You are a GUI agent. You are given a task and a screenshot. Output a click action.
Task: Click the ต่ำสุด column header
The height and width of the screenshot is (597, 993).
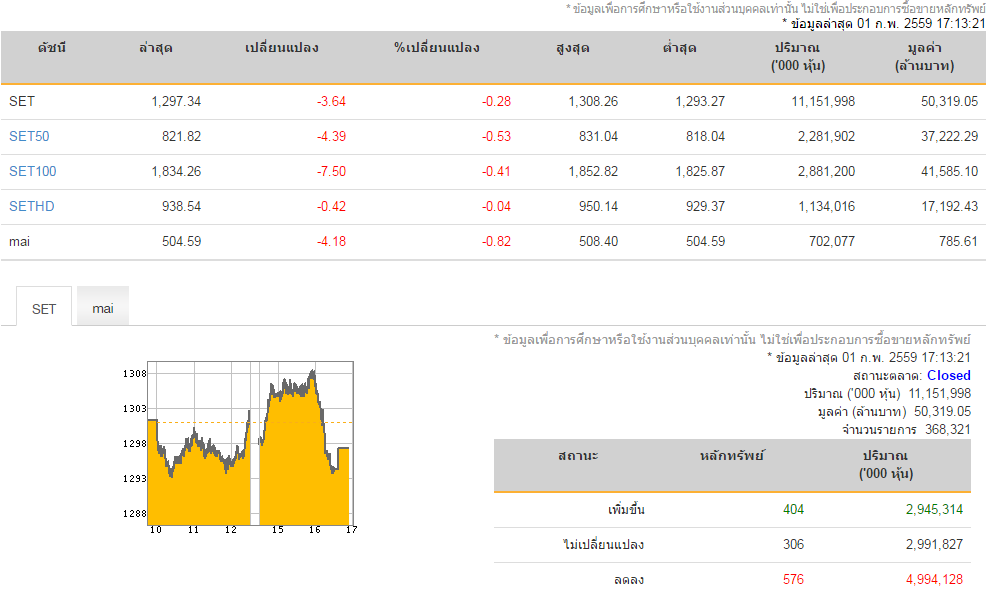click(x=680, y=48)
